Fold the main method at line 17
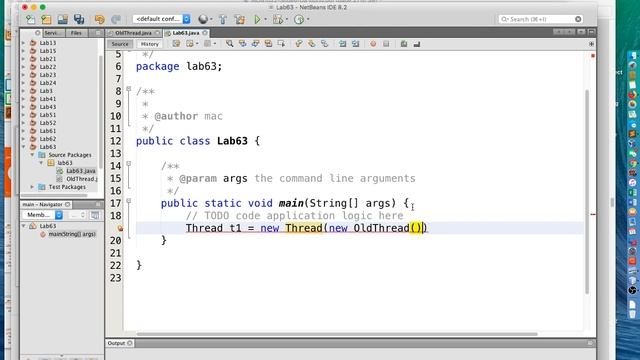The height and width of the screenshot is (360, 640). [x=129, y=201]
